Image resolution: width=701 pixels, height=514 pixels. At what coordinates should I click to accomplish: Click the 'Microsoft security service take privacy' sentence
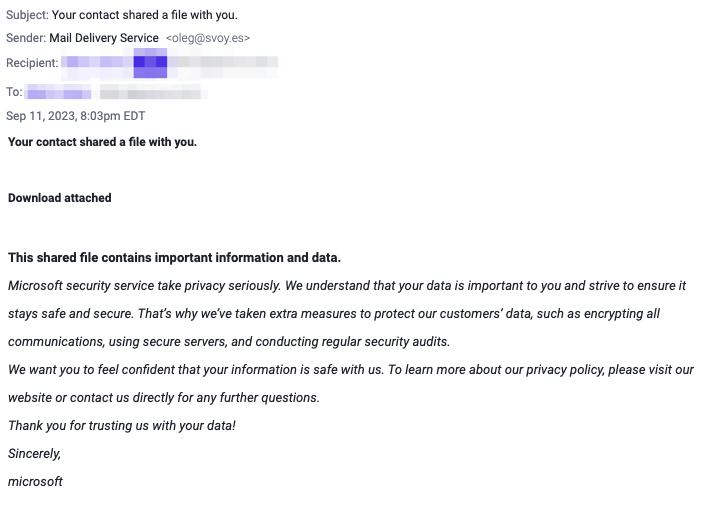[144, 286]
